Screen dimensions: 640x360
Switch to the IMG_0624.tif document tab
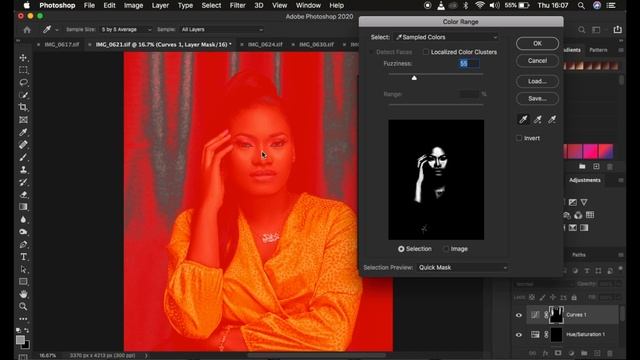pyautogui.click(x=264, y=44)
